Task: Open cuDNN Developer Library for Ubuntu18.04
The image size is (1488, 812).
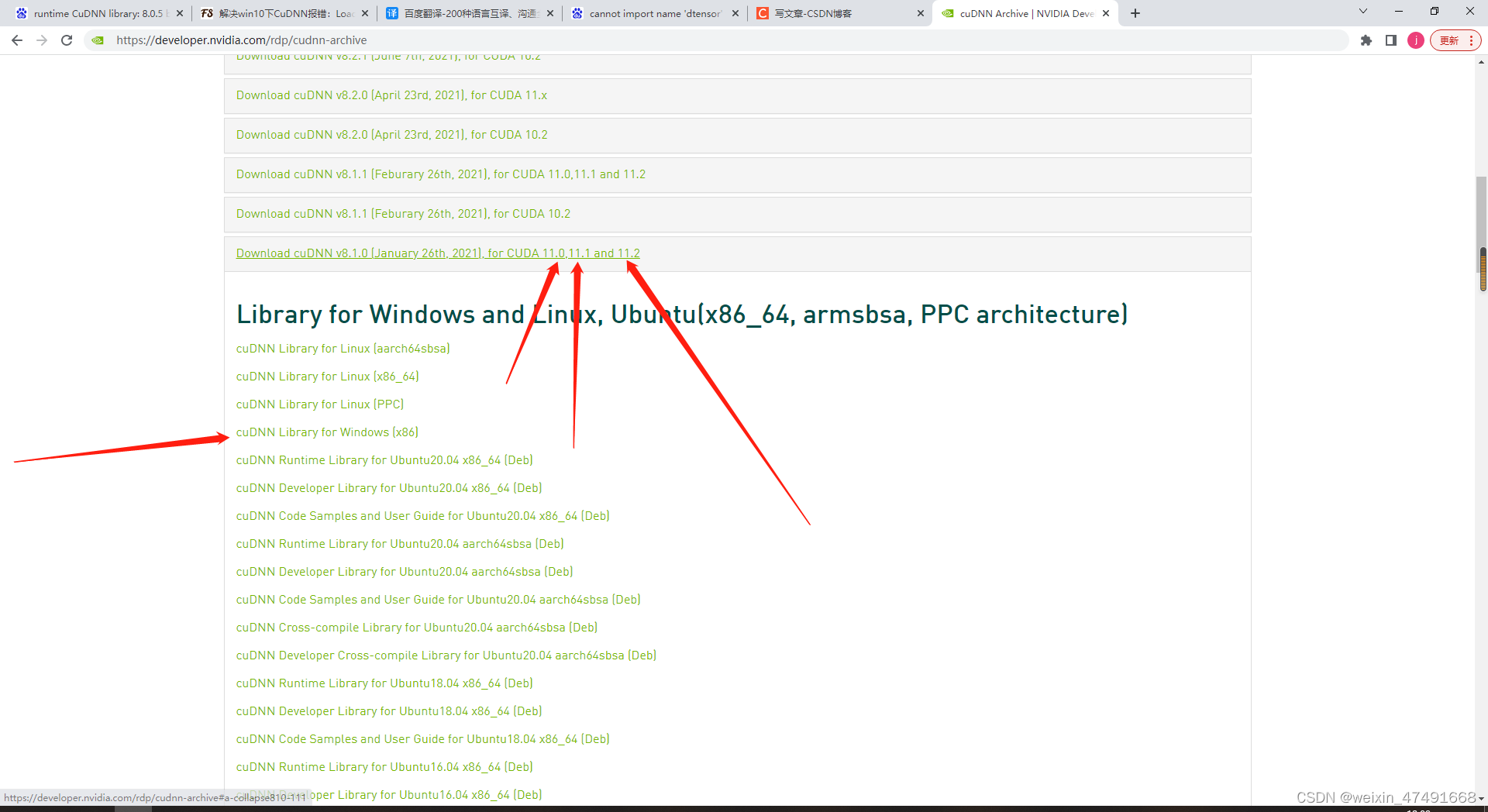Action: (389, 711)
